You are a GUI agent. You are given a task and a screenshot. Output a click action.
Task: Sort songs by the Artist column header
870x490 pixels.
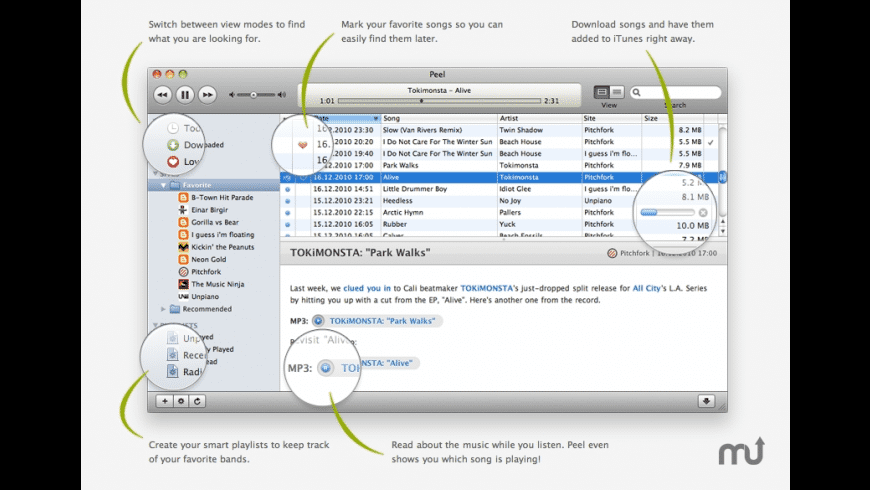click(x=539, y=118)
